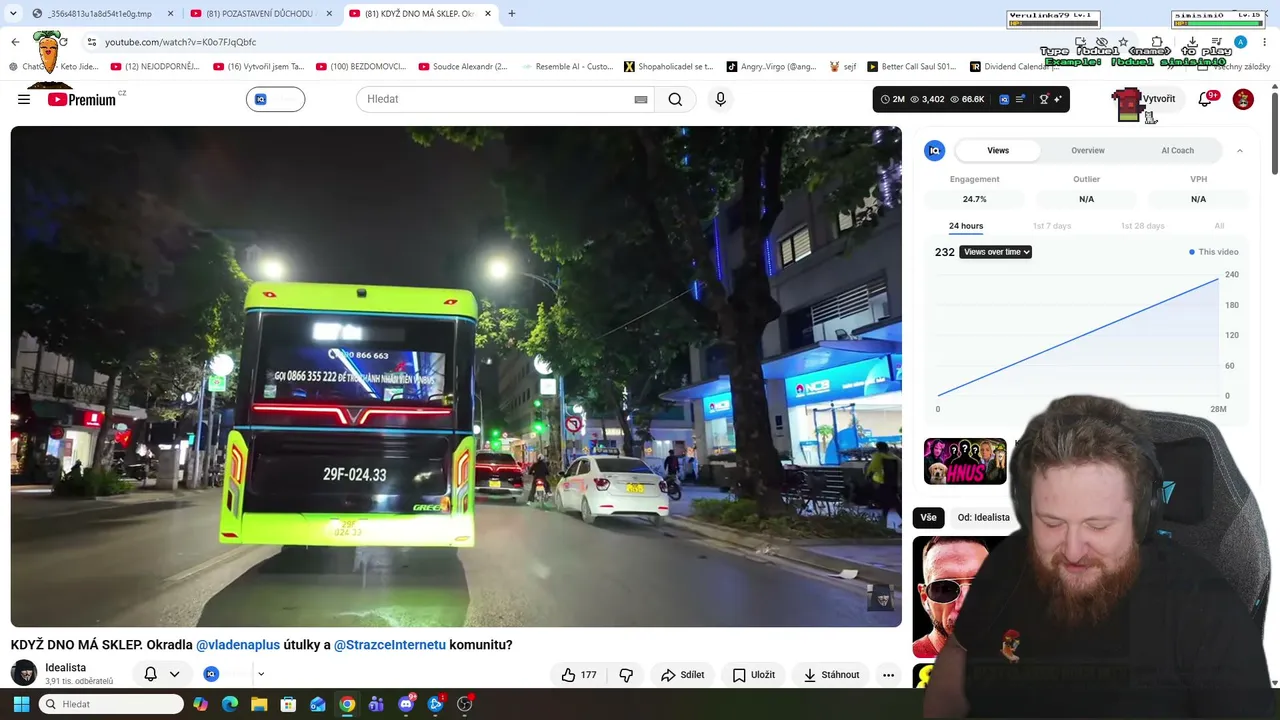Click the Vytvořit create button
The height and width of the screenshot is (720, 1280).
[x=1148, y=99]
